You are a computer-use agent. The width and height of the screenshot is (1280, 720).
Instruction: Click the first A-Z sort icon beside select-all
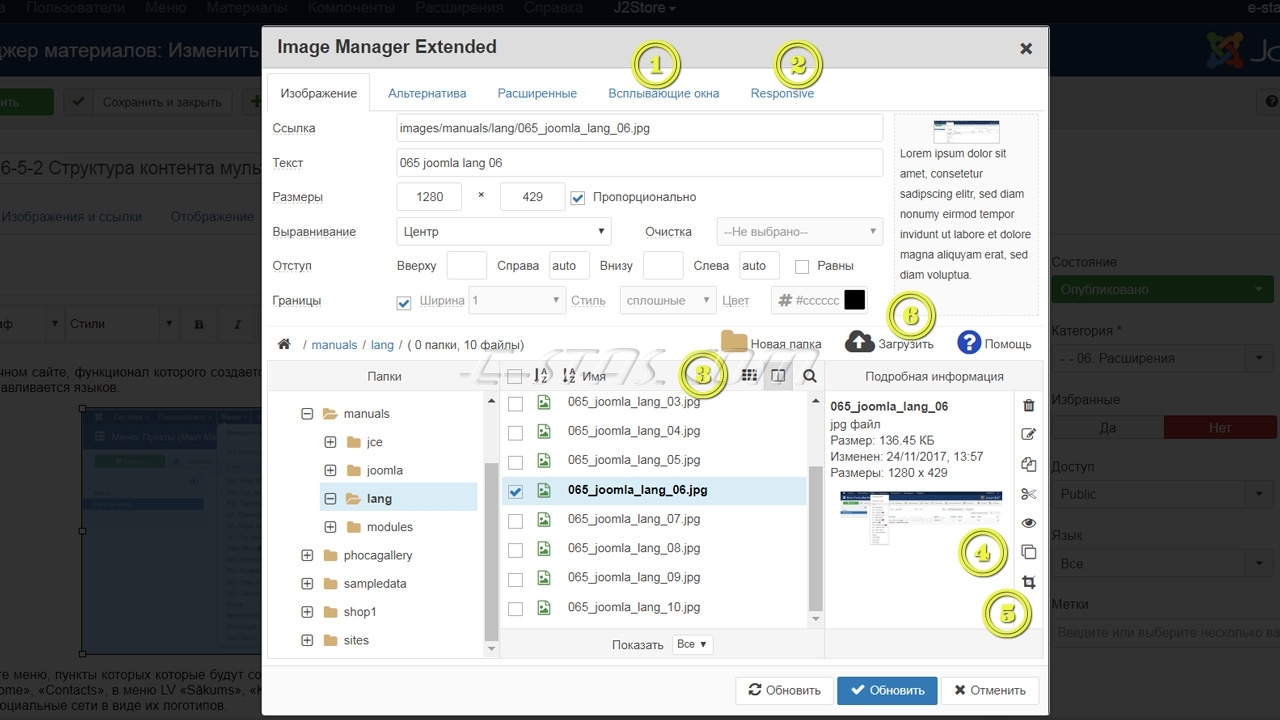point(540,376)
